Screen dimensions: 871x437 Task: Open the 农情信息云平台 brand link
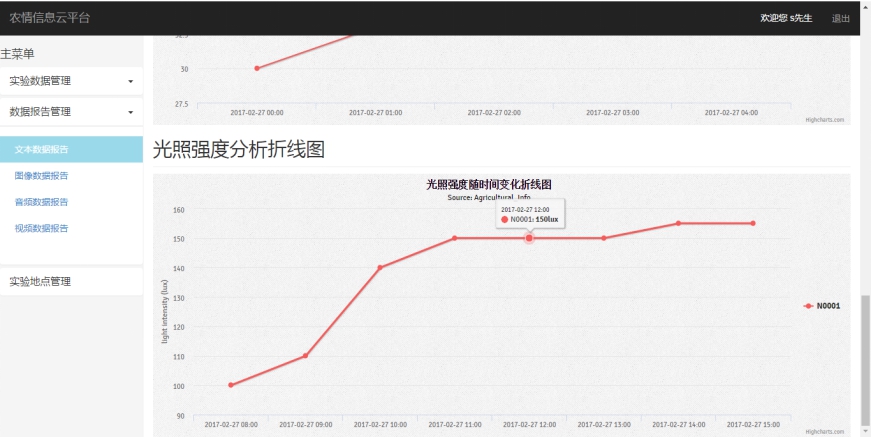tap(49, 18)
